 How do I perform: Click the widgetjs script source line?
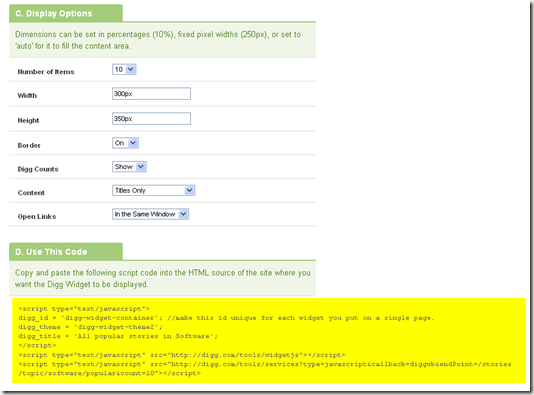click(182, 355)
